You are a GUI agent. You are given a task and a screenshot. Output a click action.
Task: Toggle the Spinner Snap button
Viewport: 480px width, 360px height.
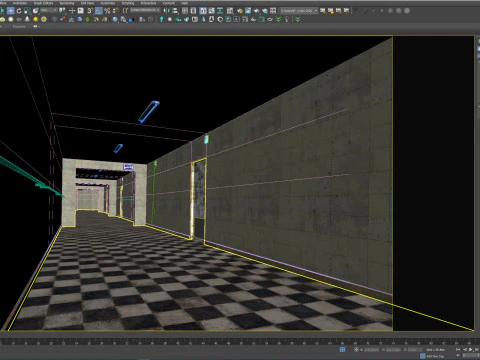click(x=116, y=11)
